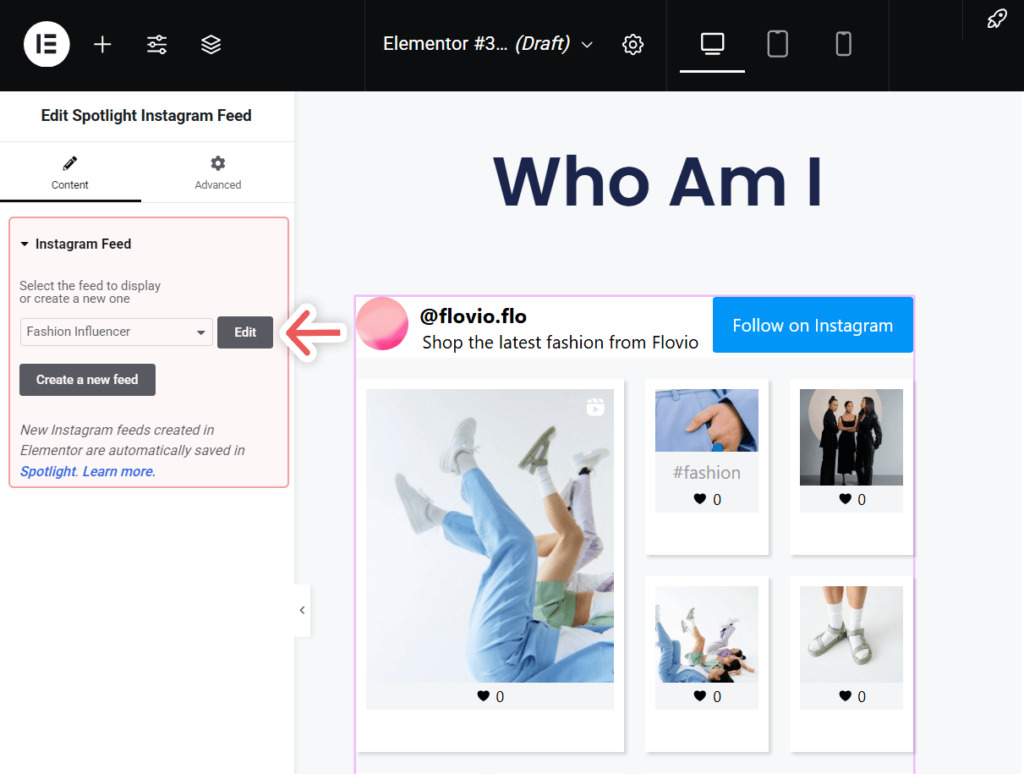This screenshot has height=774, width=1024.
Task: Open the widget panel with plus icon
Action: click(102, 44)
